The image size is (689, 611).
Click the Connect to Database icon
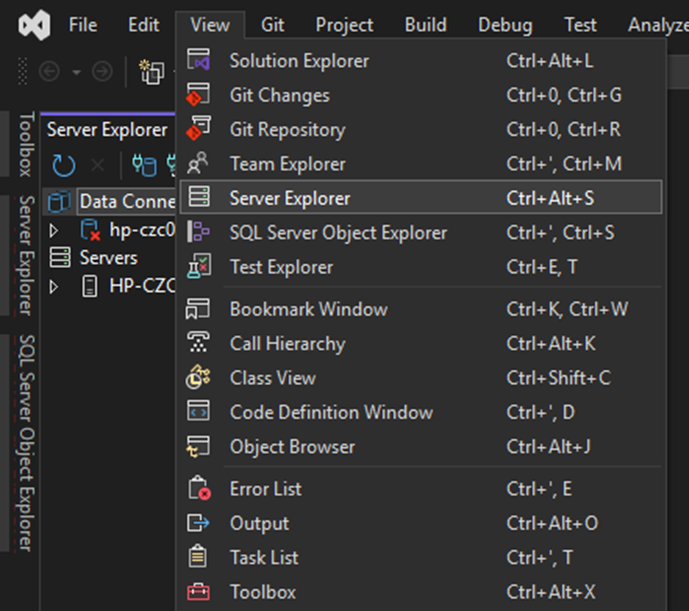point(145,165)
